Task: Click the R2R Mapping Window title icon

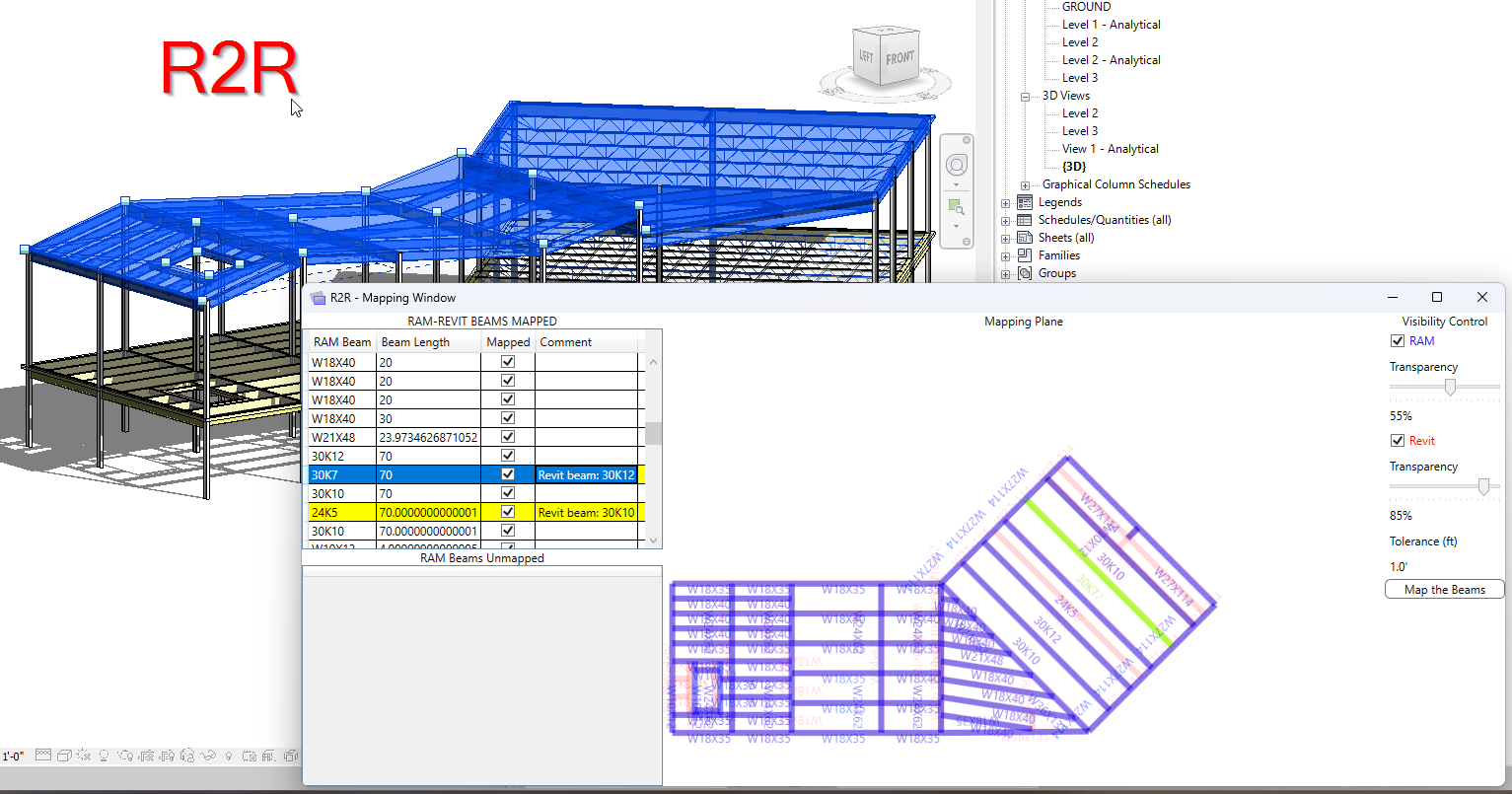Action: tap(318, 297)
